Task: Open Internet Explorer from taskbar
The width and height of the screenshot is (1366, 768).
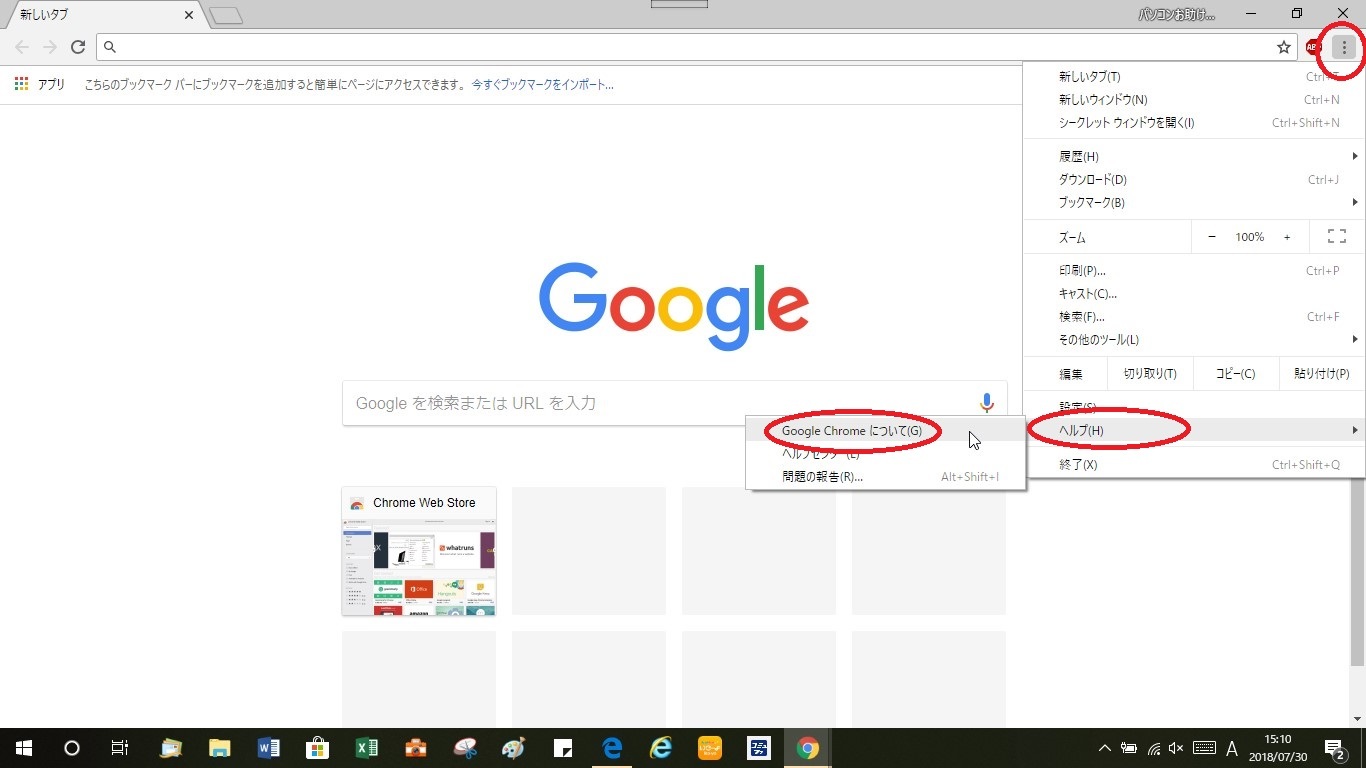Action: [661, 748]
